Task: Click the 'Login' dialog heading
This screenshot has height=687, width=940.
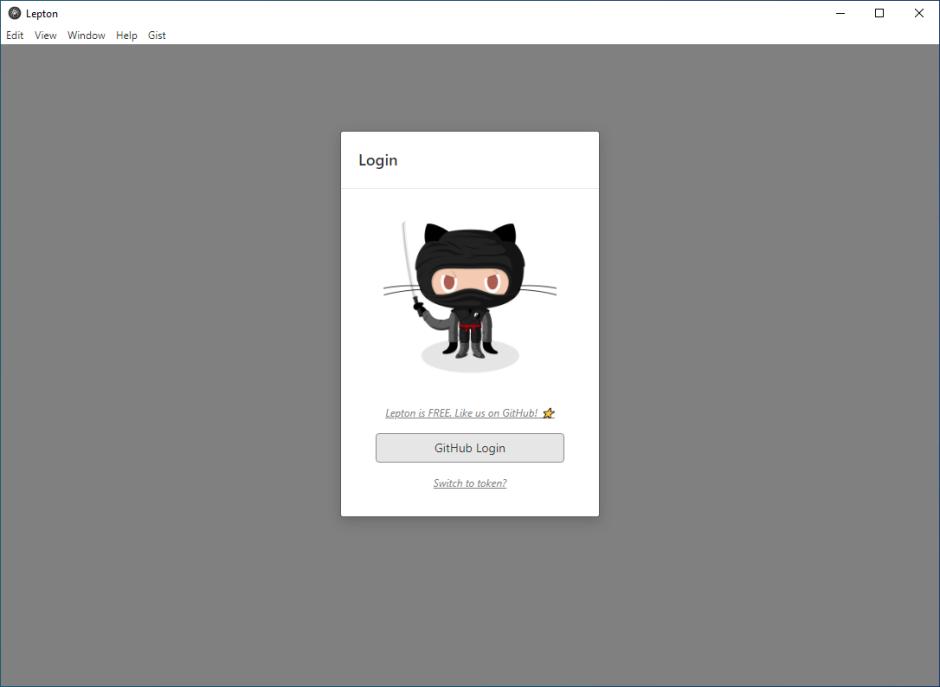Action: coord(378,160)
